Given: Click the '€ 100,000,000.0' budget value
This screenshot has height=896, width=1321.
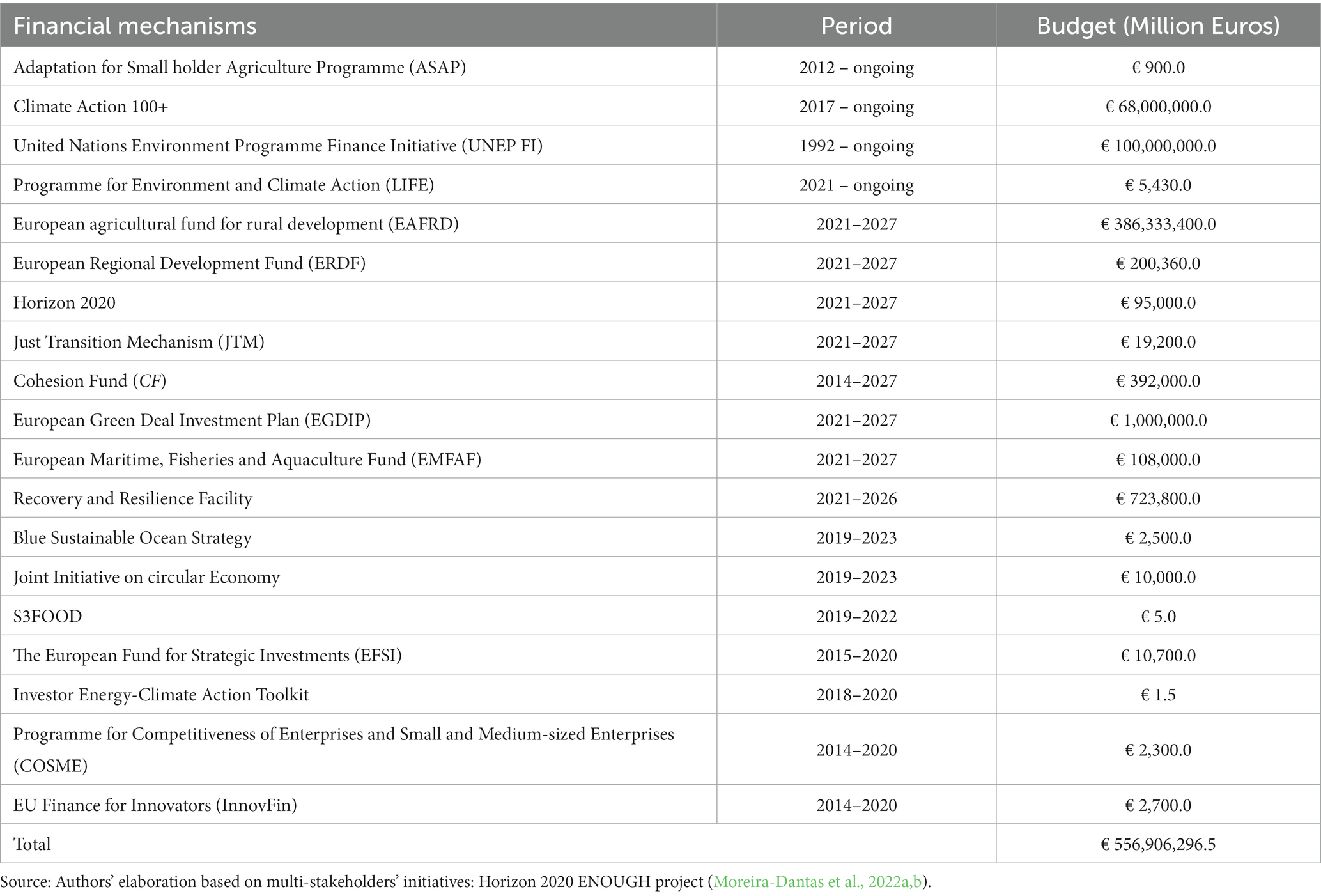Looking at the screenshot, I should click(x=1158, y=146).
